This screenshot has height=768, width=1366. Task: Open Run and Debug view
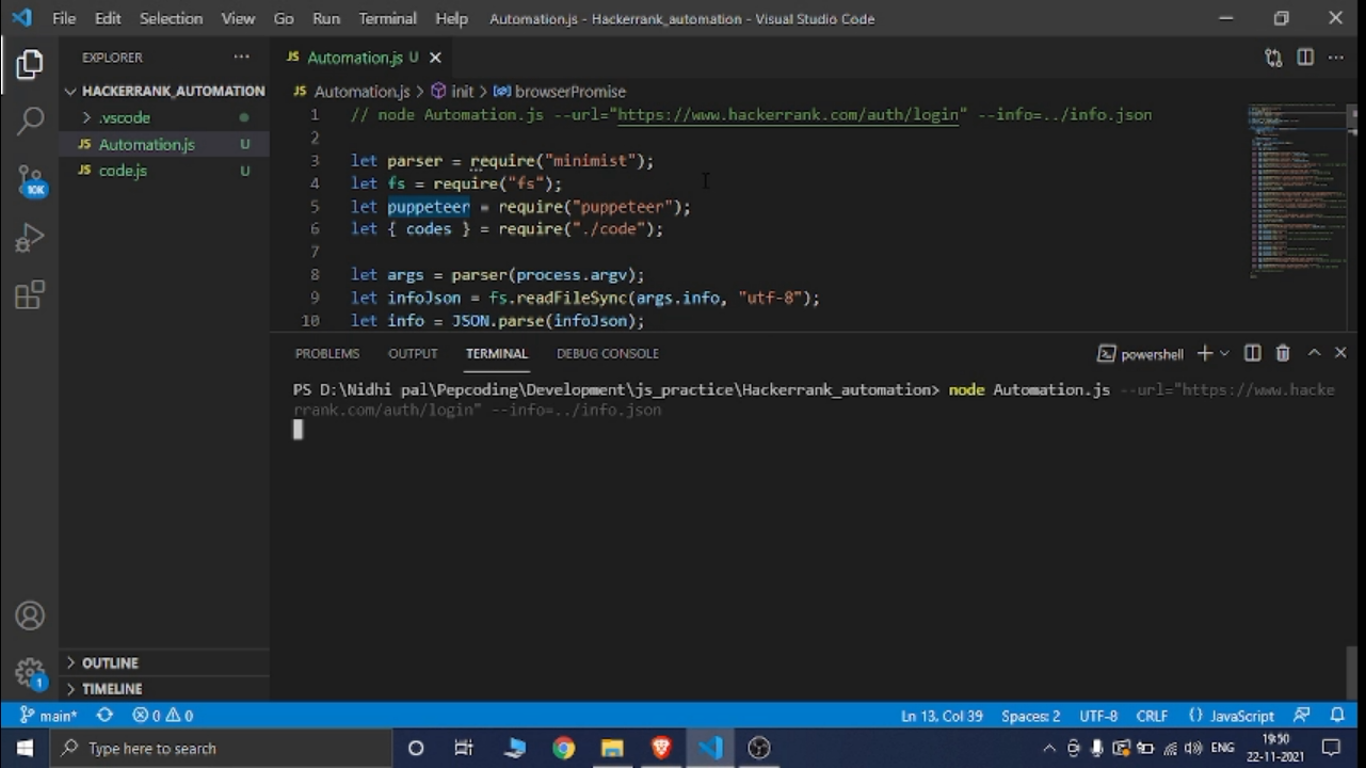coord(30,238)
